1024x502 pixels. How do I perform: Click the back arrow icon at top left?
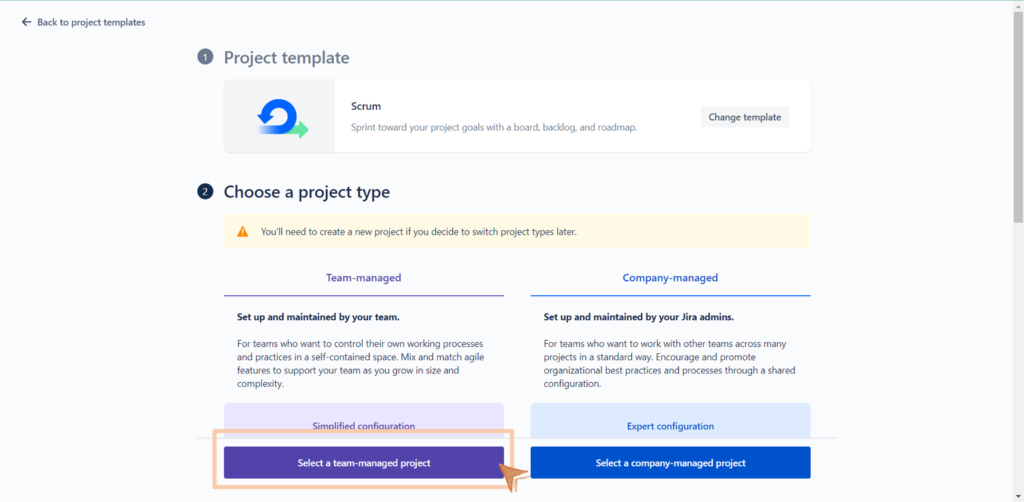tap(26, 22)
